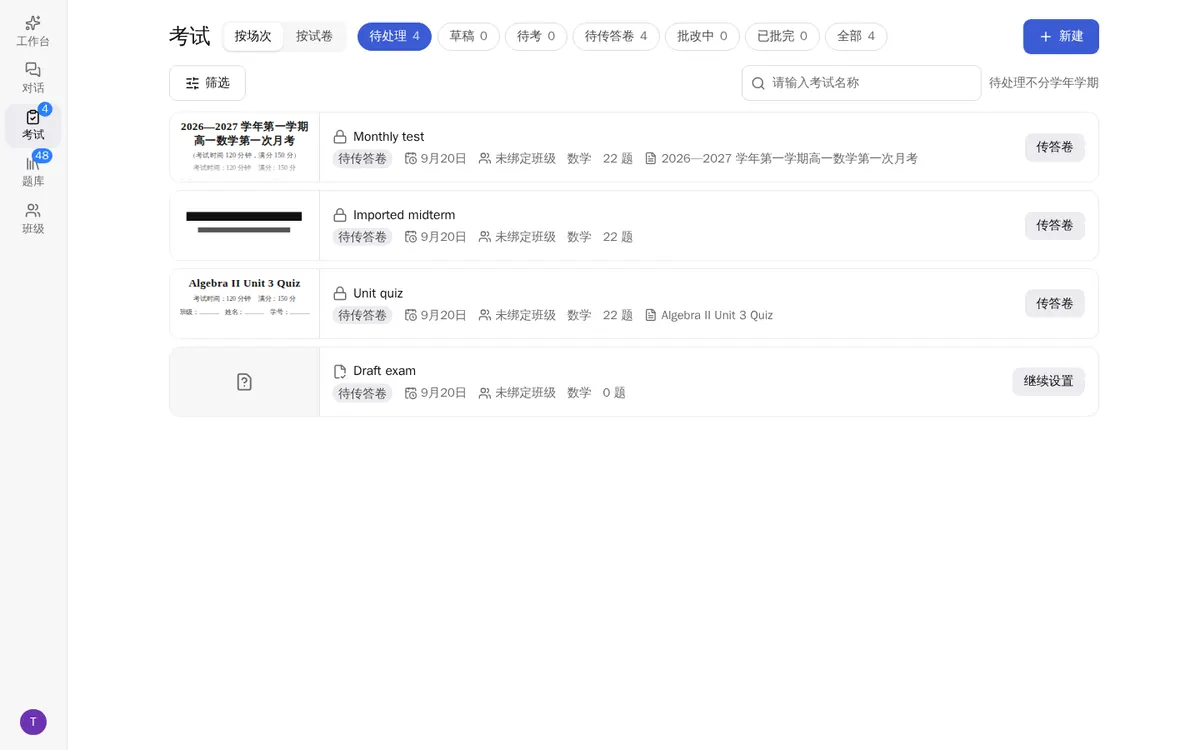Open the Monthly test exam title
Viewport: 1200px width, 750px height.
[388, 137]
